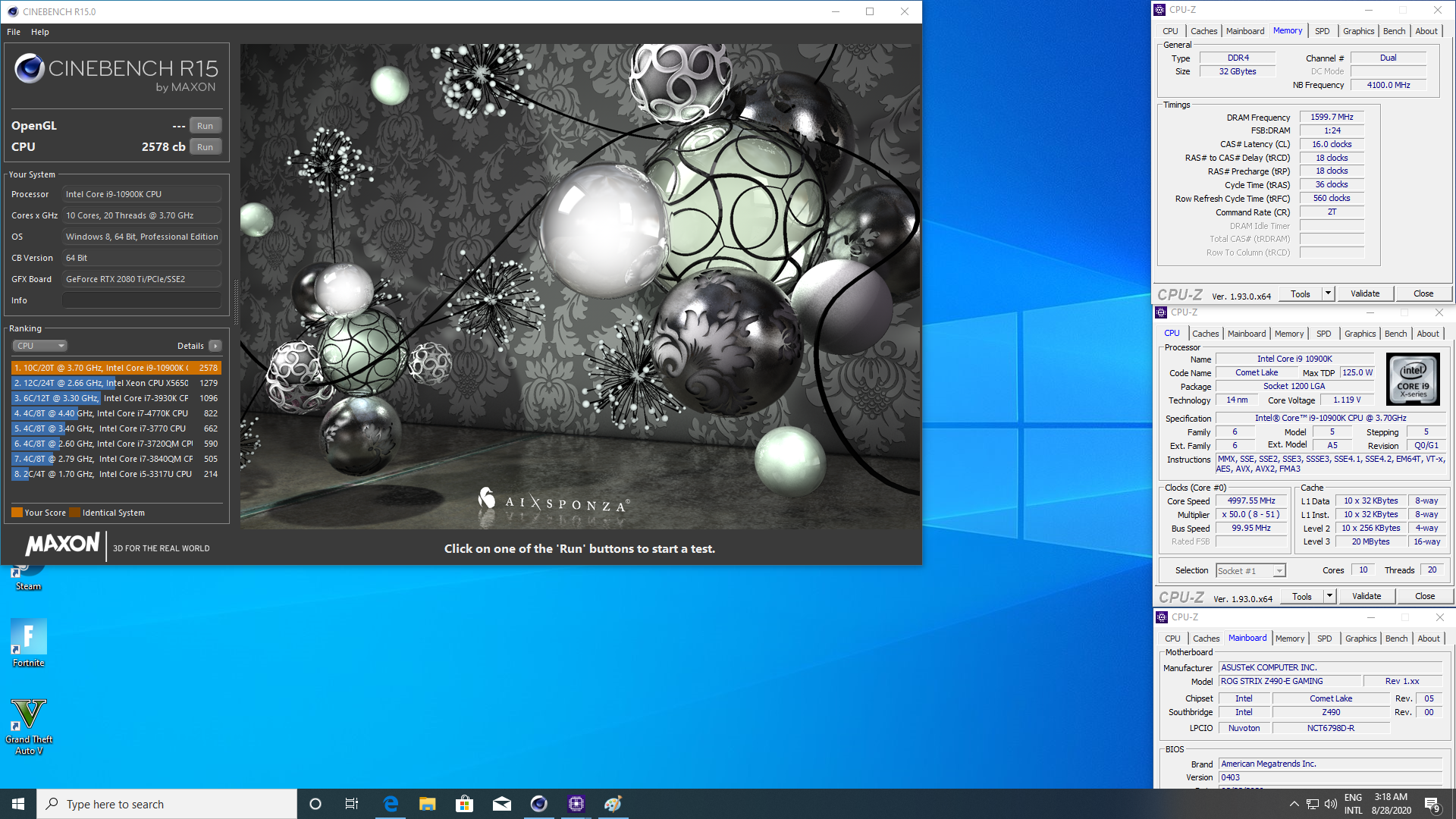Open the taskbar clock and calendar
The height and width of the screenshot is (819, 1456).
[1391, 804]
